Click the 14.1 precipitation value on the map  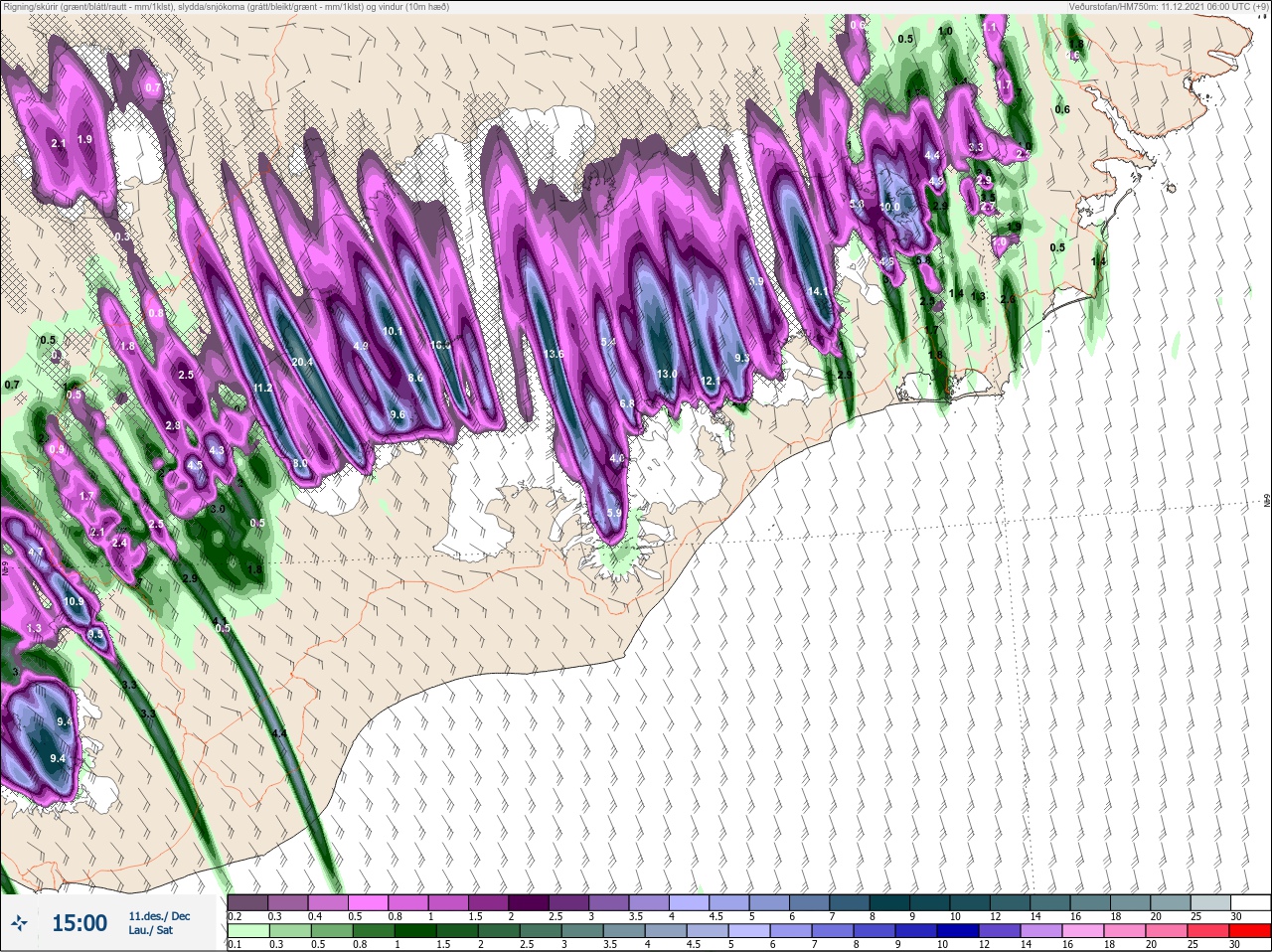[x=819, y=291]
